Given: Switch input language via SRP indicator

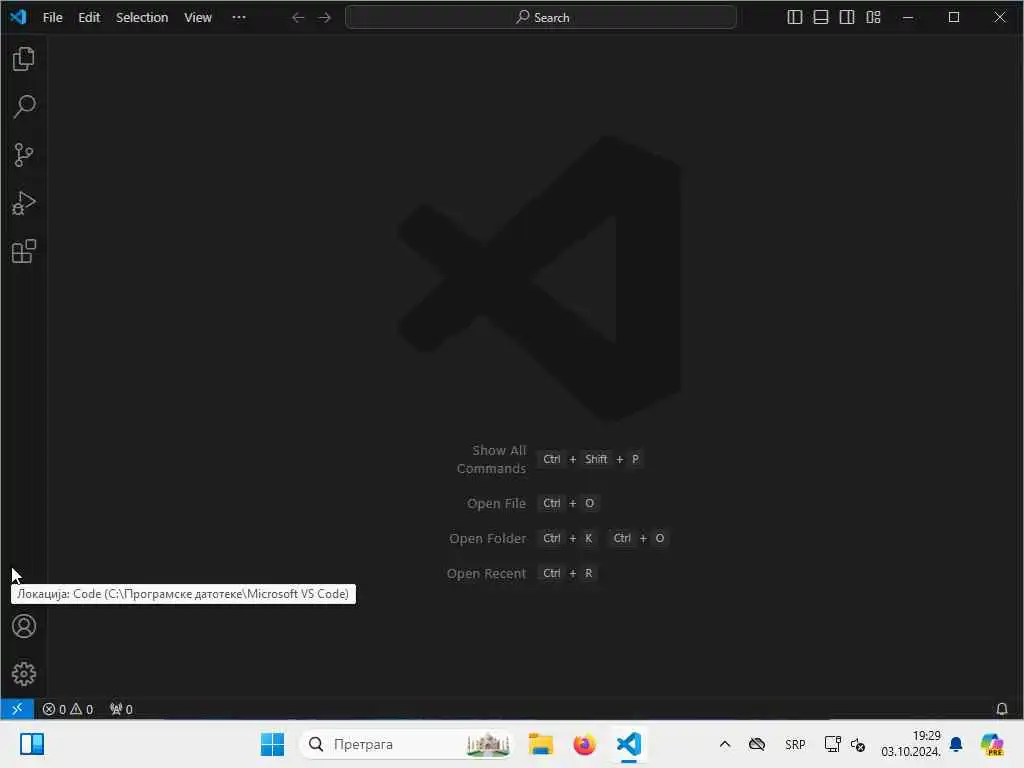Looking at the screenshot, I should (x=795, y=744).
